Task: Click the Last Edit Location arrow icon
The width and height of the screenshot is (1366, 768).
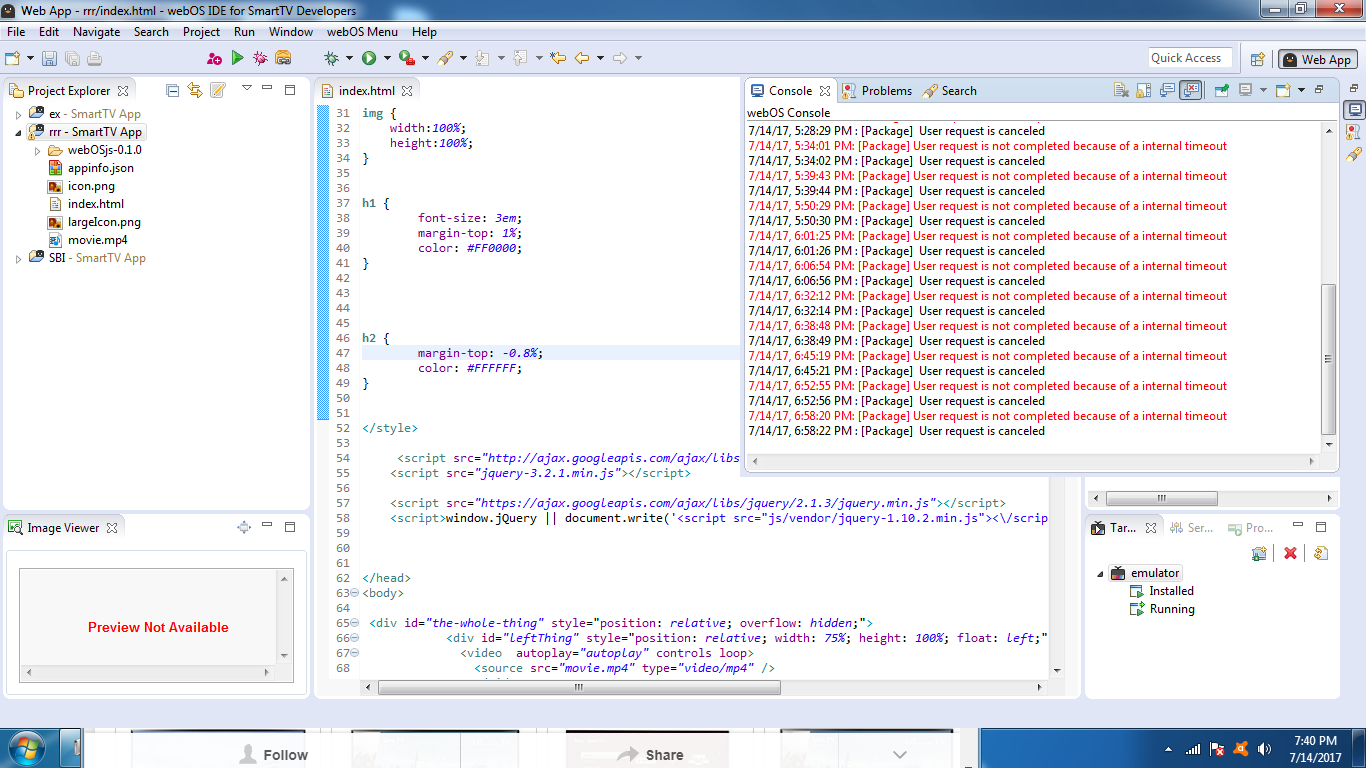Action: coord(558,58)
